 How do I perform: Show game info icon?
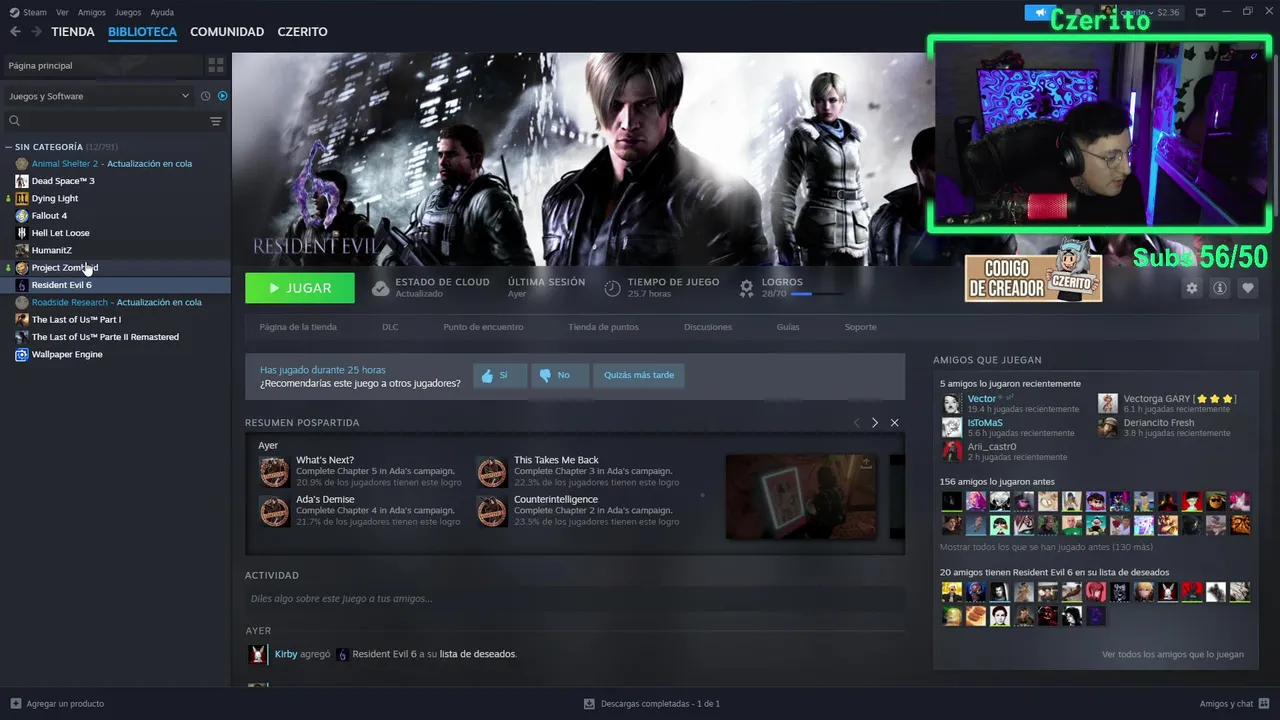click(x=1219, y=288)
